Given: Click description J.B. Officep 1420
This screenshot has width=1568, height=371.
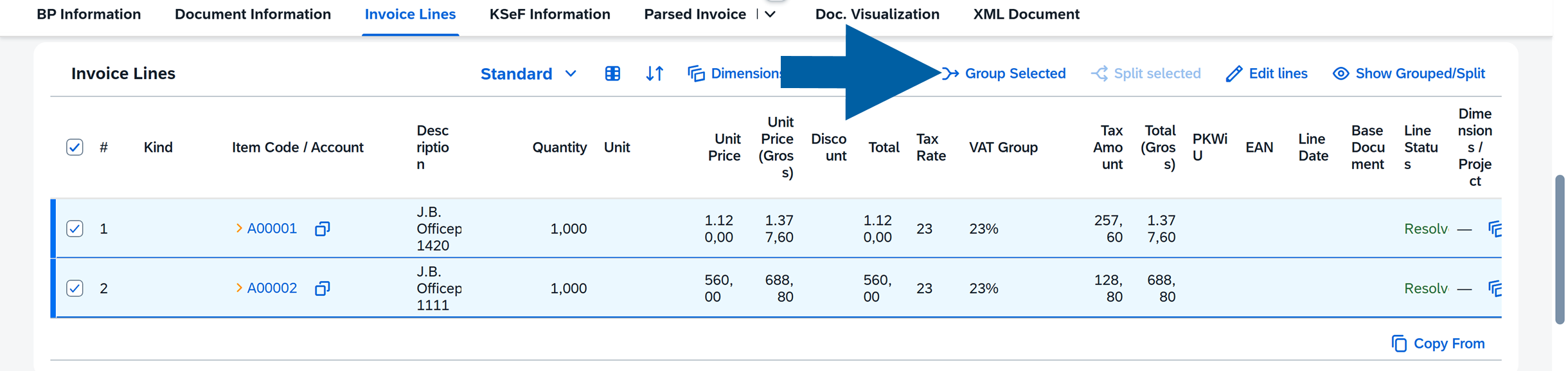Looking at the screenshot, I should click(x=439, y=229).
